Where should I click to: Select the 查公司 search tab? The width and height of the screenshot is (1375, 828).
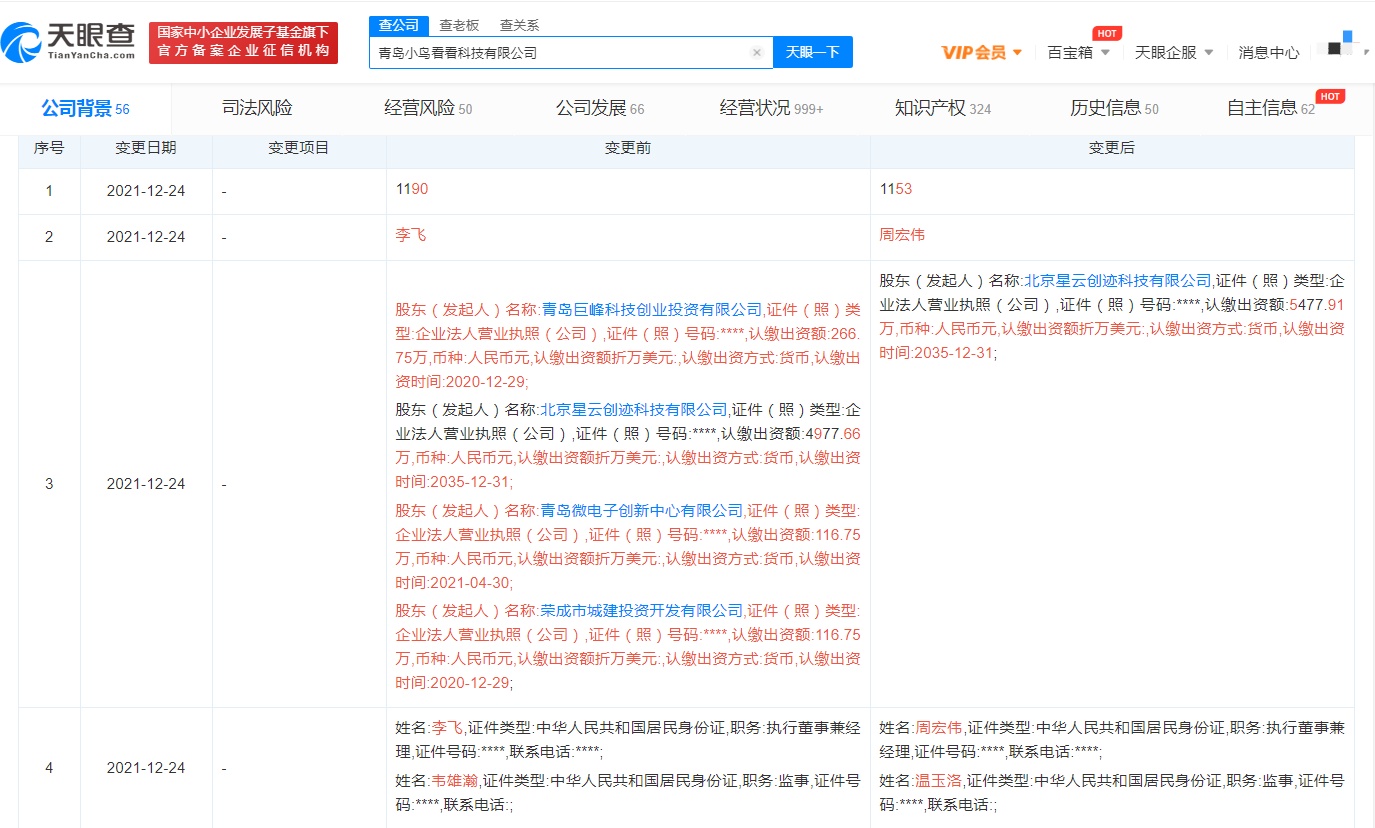tap(399, 26)
